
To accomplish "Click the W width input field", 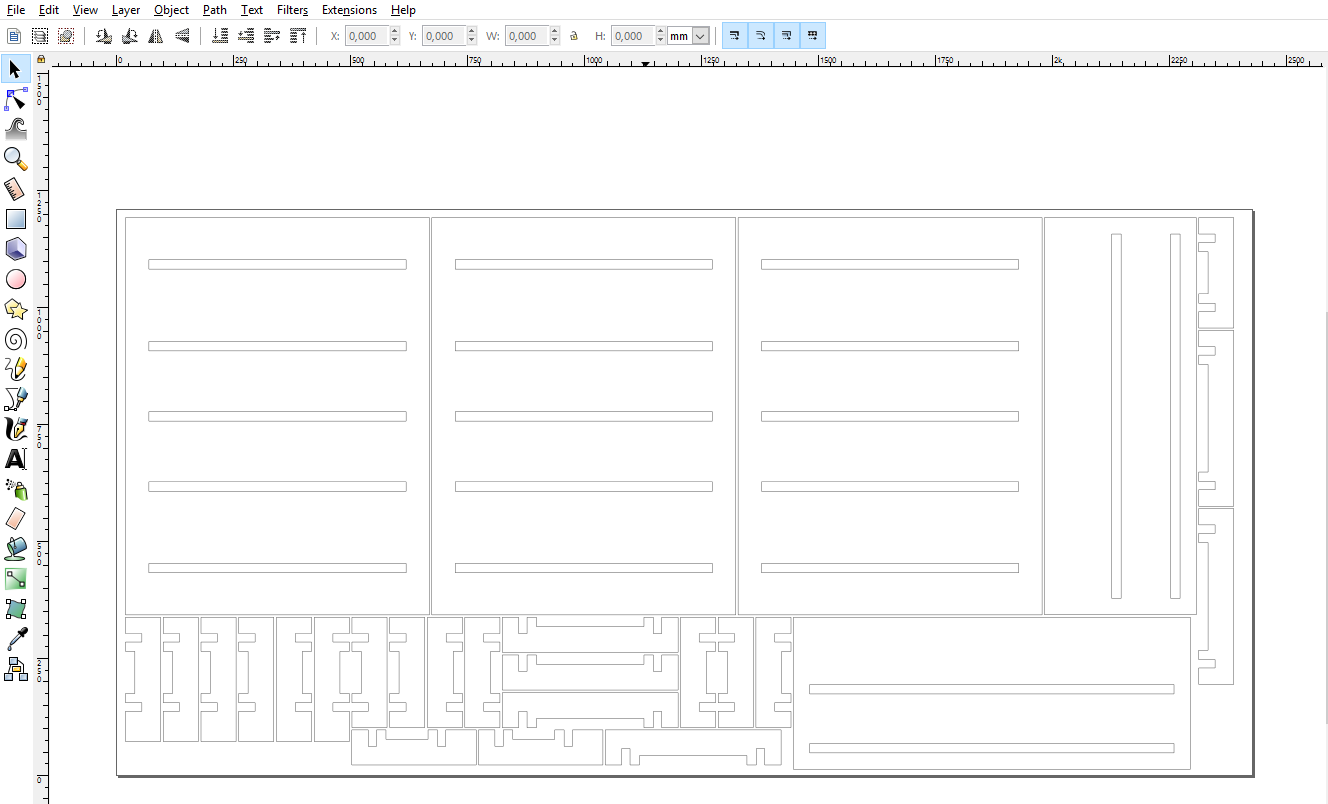I will (527, 36).
